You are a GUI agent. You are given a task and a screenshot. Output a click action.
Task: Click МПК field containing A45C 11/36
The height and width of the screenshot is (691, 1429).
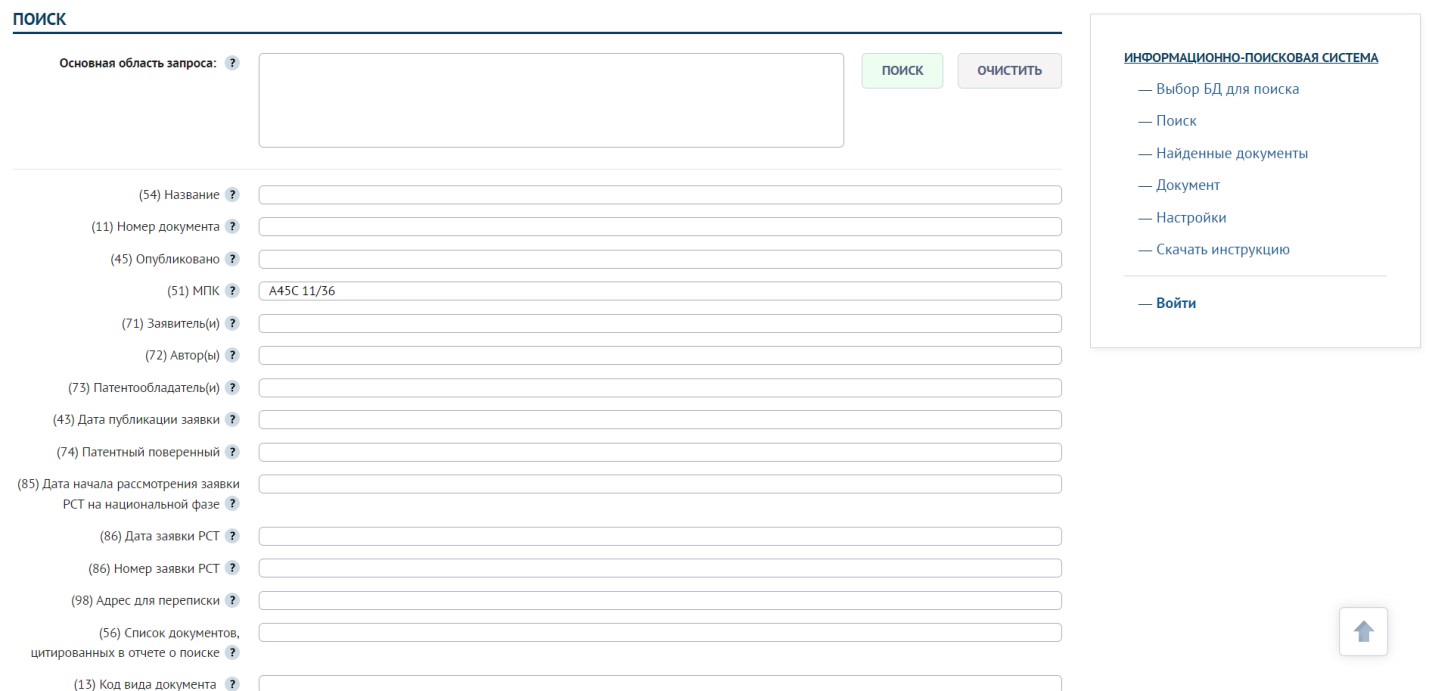(x=660, y=291)
